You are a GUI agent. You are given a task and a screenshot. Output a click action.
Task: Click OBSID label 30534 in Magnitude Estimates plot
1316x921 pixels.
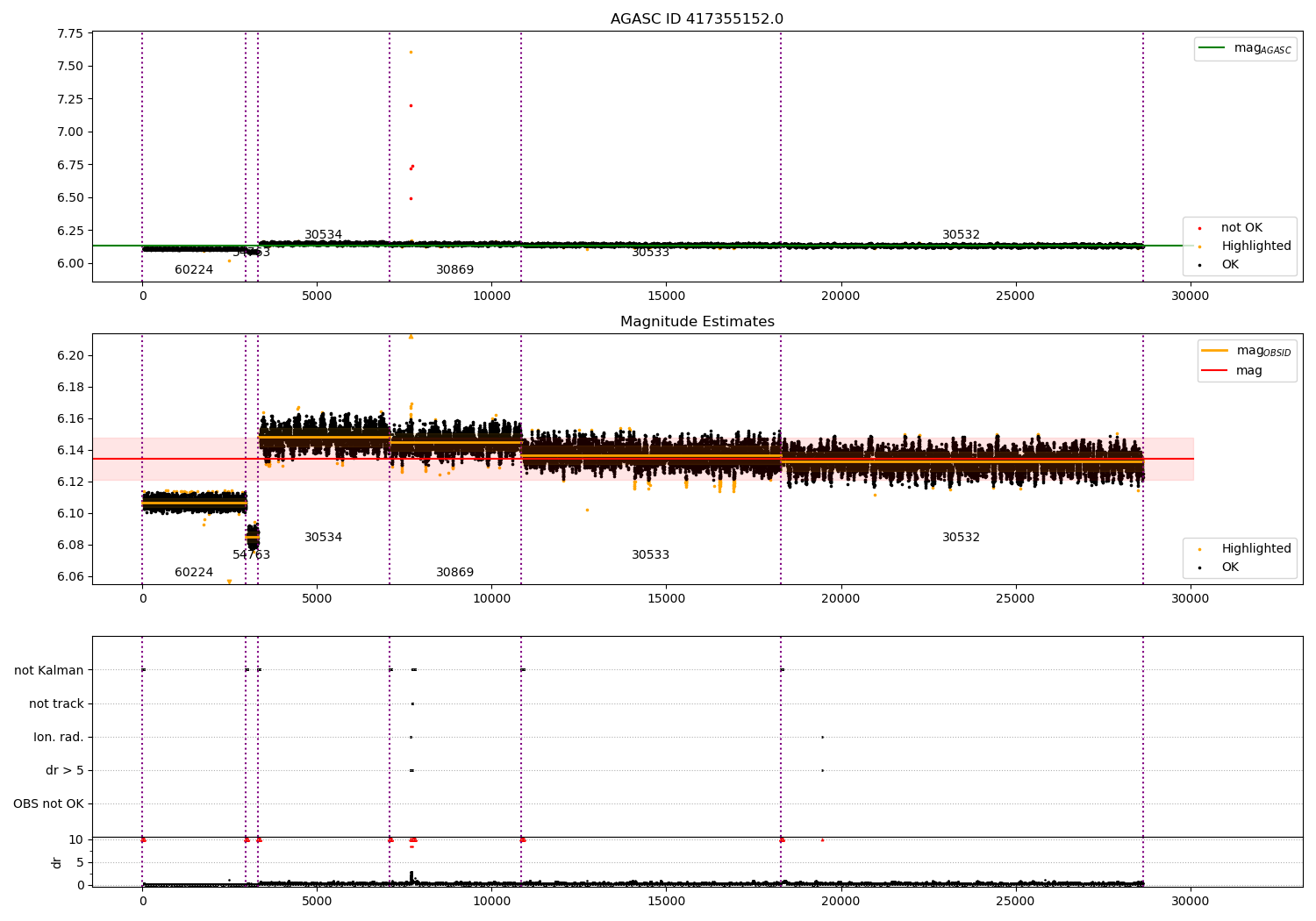click(x=323, y=538)
